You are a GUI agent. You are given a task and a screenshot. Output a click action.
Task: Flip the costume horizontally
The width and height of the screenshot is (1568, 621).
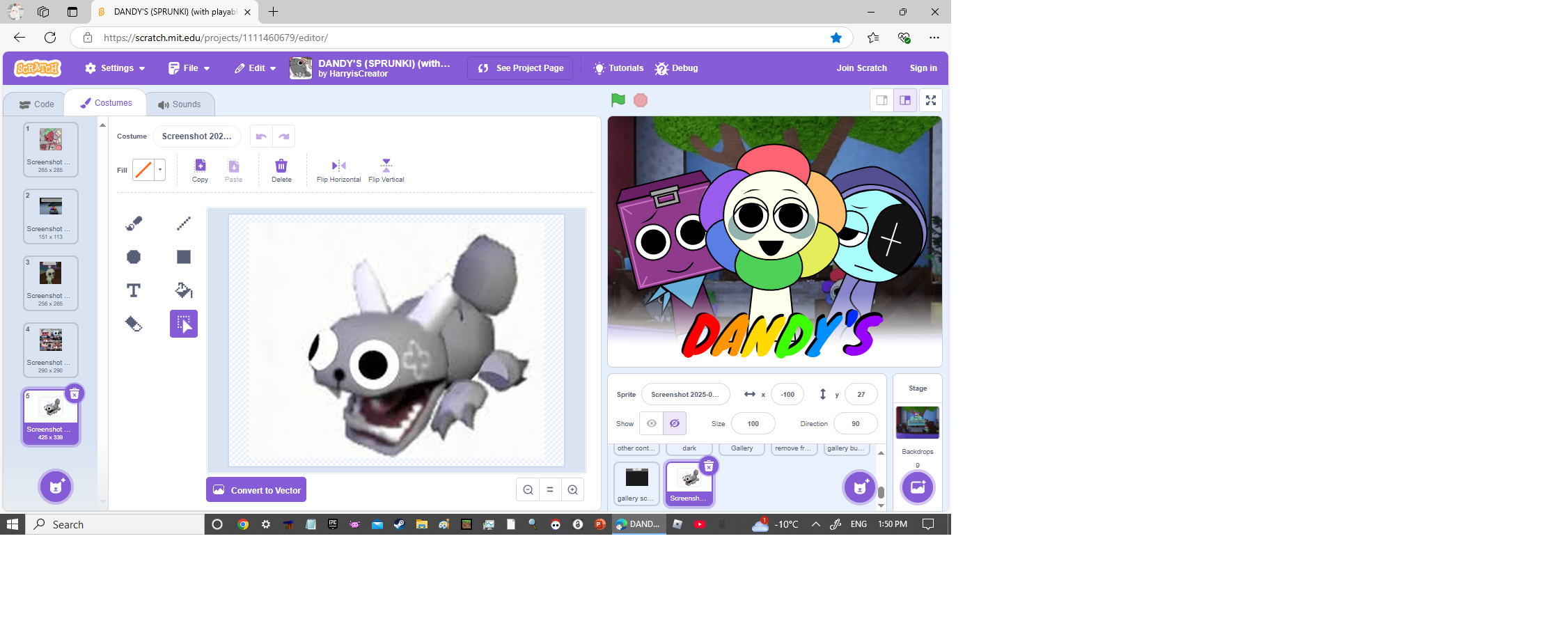[x=339, y=170]
